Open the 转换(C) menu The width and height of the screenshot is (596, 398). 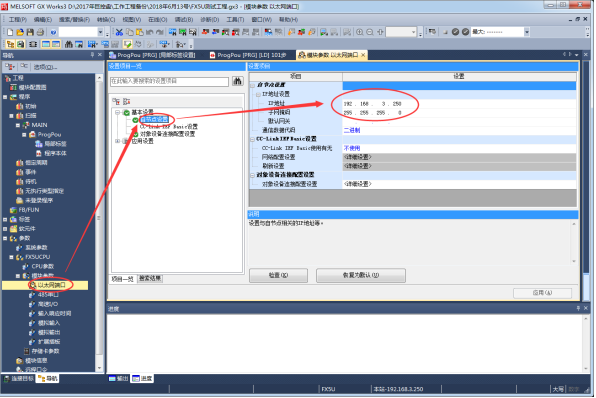(106, 19)
